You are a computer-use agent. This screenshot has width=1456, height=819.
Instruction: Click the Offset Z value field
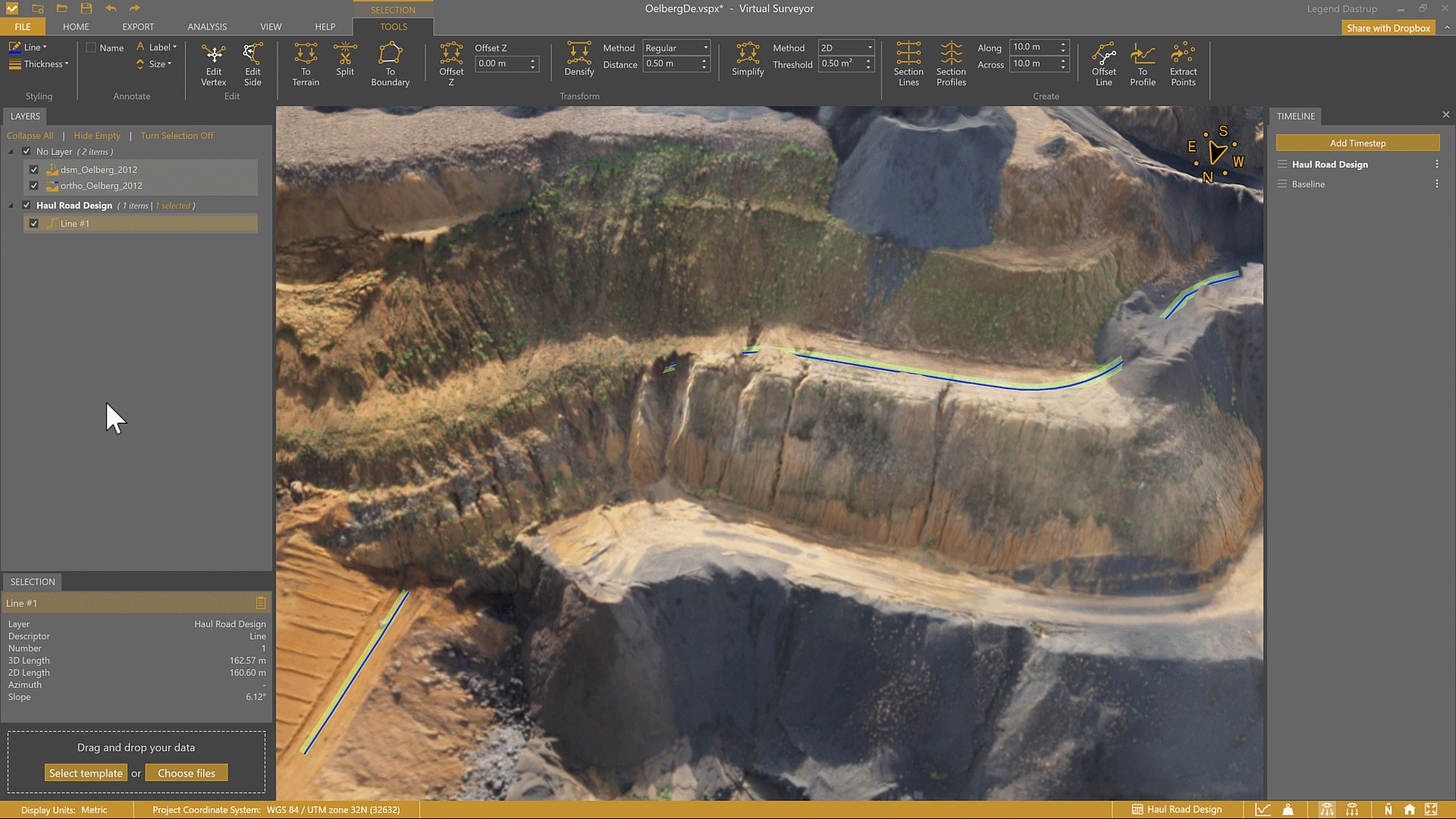pos(500,64)
